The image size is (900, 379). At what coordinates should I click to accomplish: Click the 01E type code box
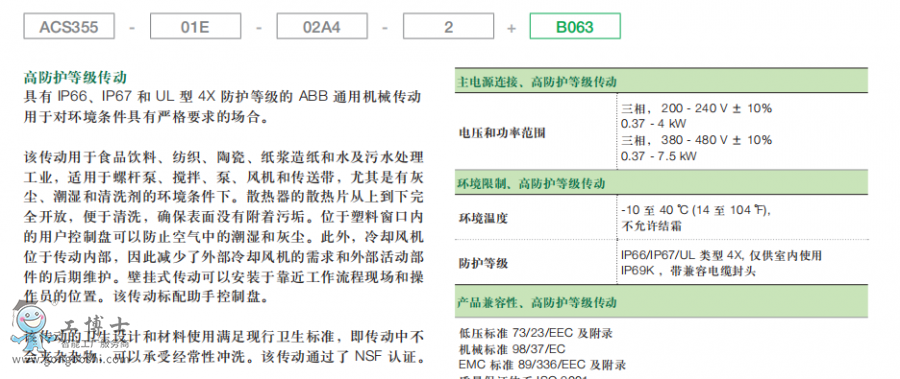point(195,26)
